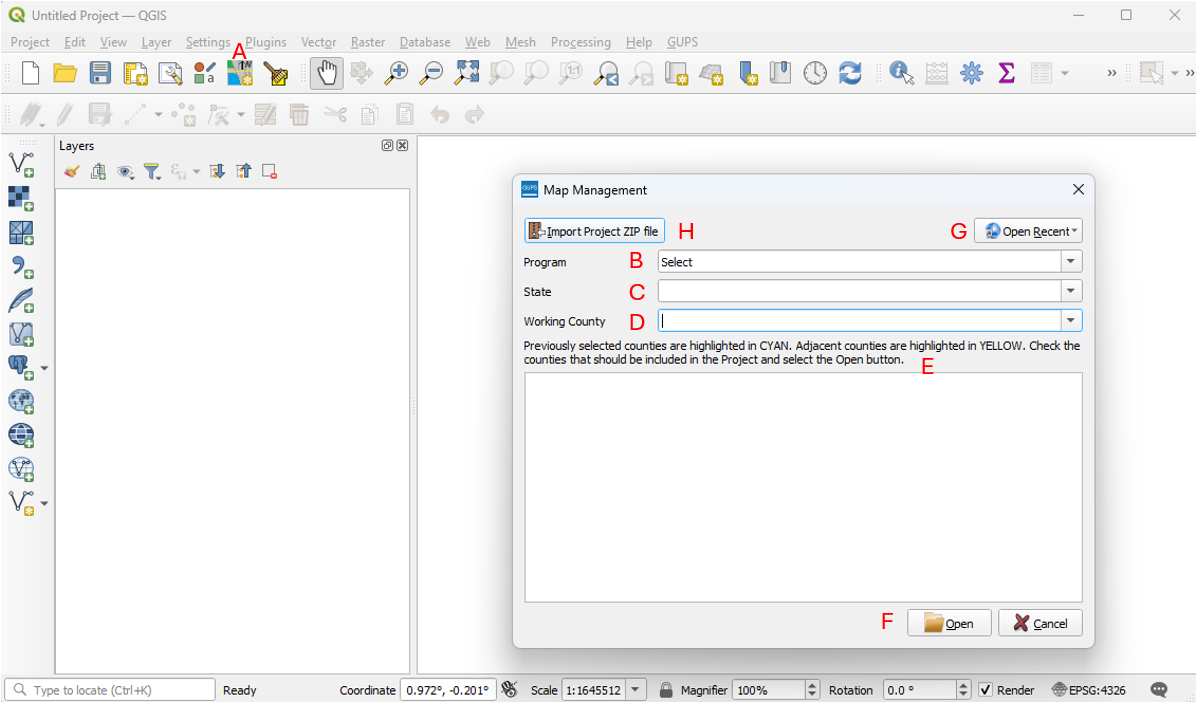This screenshot has width=1197, height=703.
Task: Click the Identify Features tool
Action: [901, 73]
